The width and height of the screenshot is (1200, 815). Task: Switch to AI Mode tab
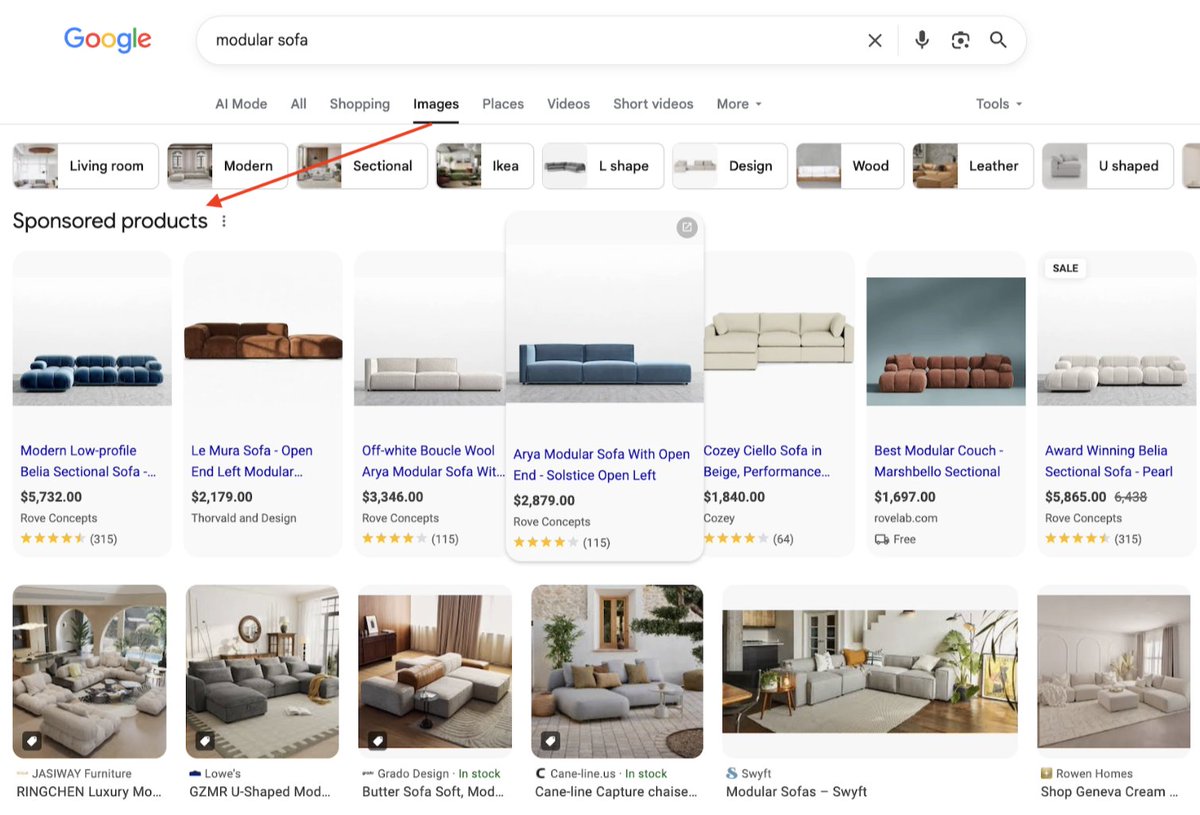tap(241, 104)
